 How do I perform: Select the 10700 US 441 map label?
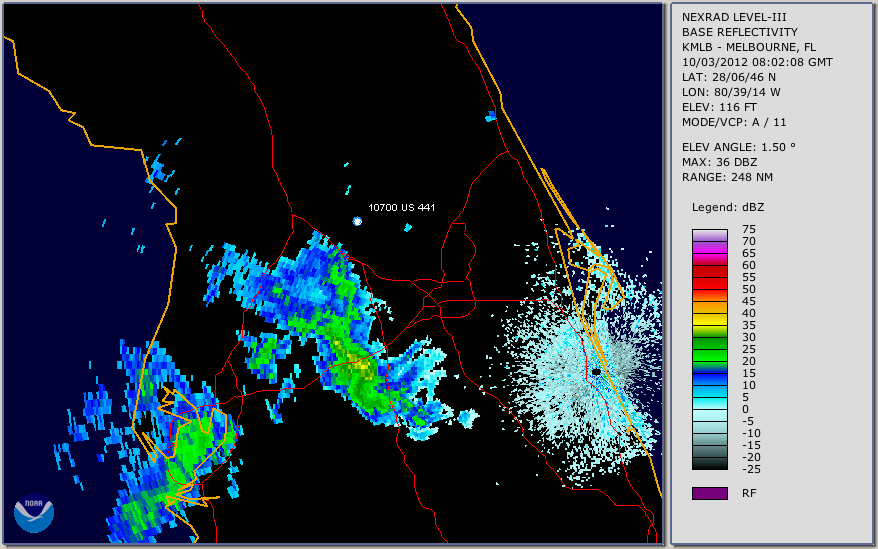pos(401,207)
